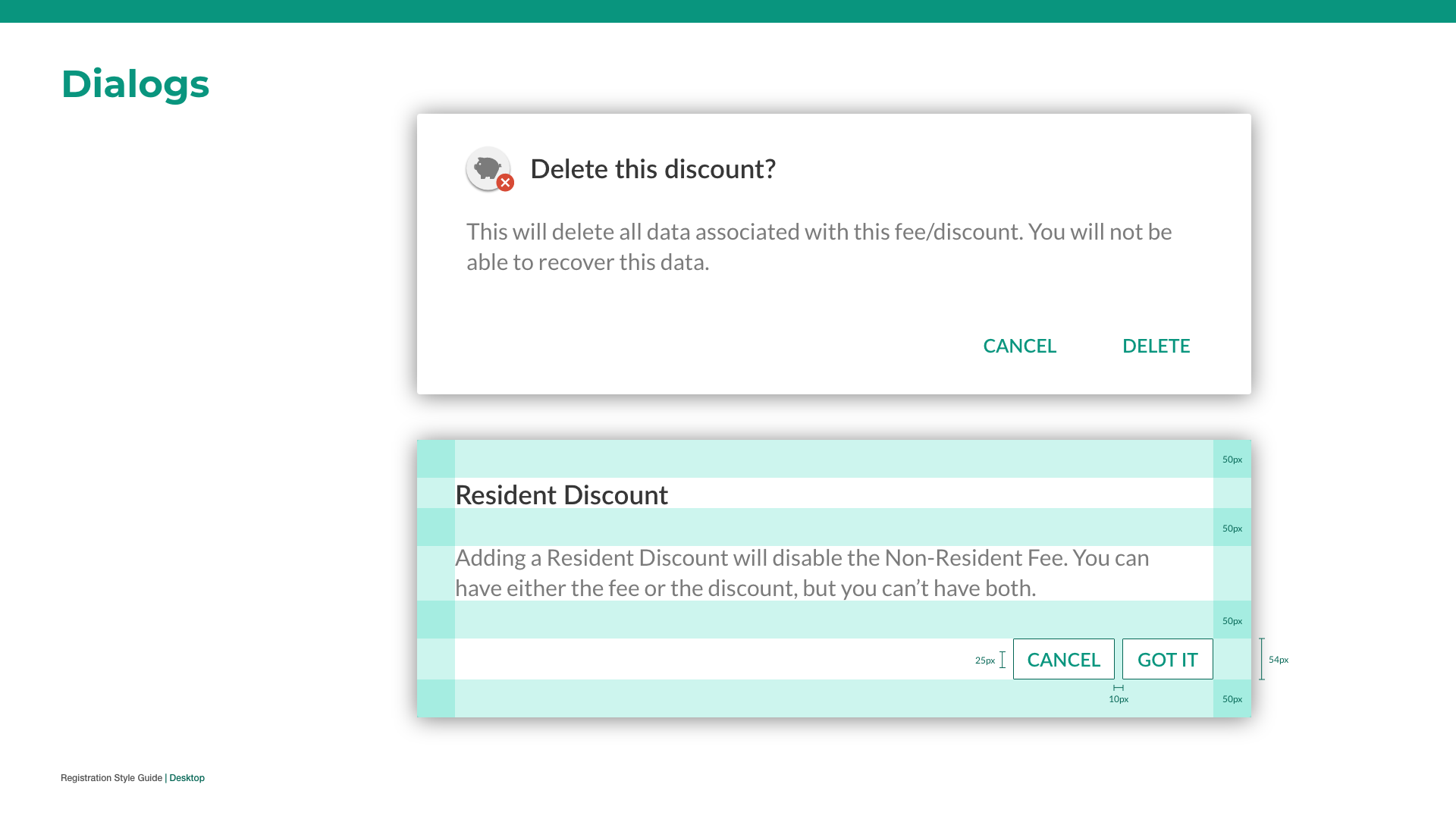The image size is (1456, 819).
Task: Click the piggy bank discount icon
Action: 487,168
